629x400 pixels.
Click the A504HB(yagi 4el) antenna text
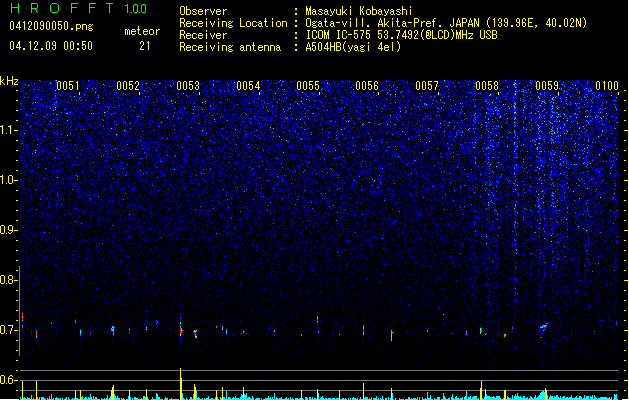click(x=353, y=47)
